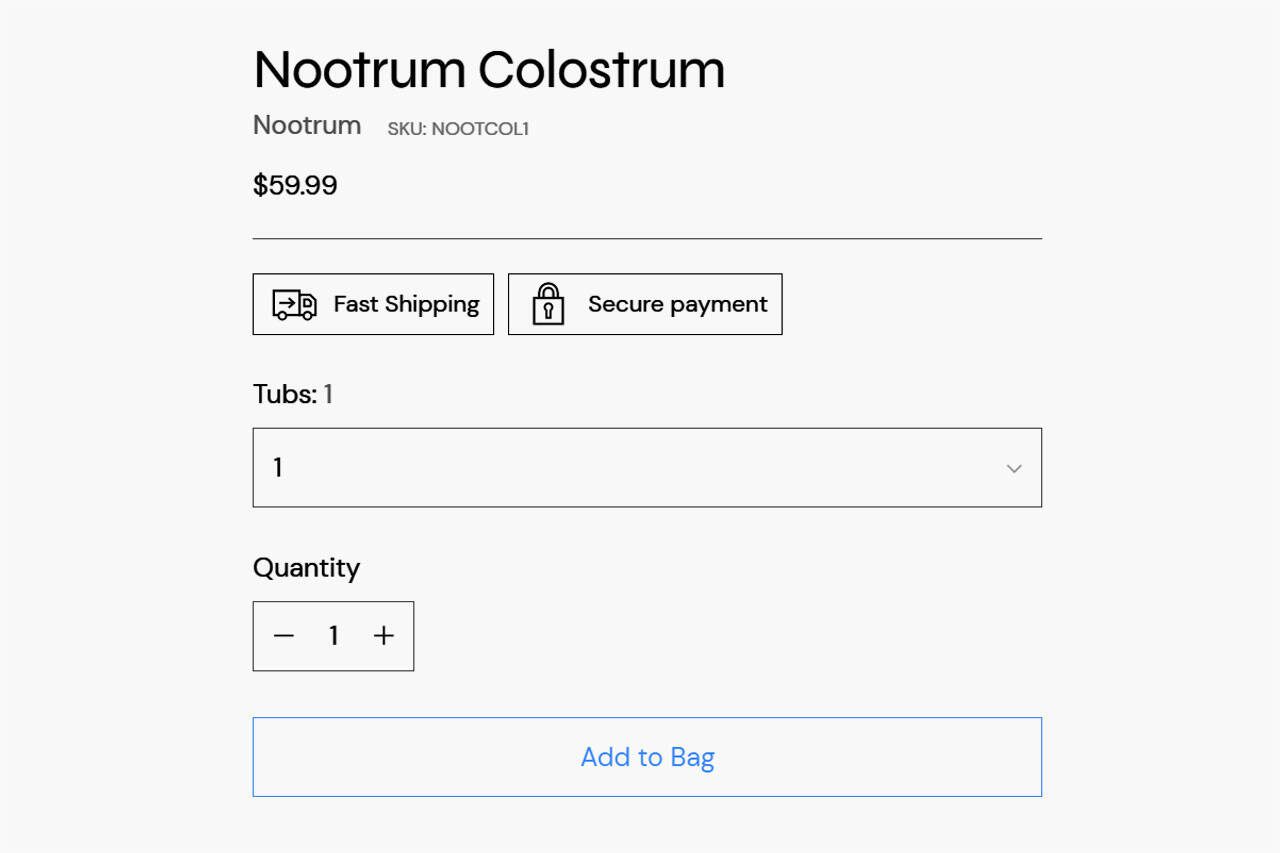Increase quantity with the plus icon
Screen dimensions: 1280x853
point(384,636)
